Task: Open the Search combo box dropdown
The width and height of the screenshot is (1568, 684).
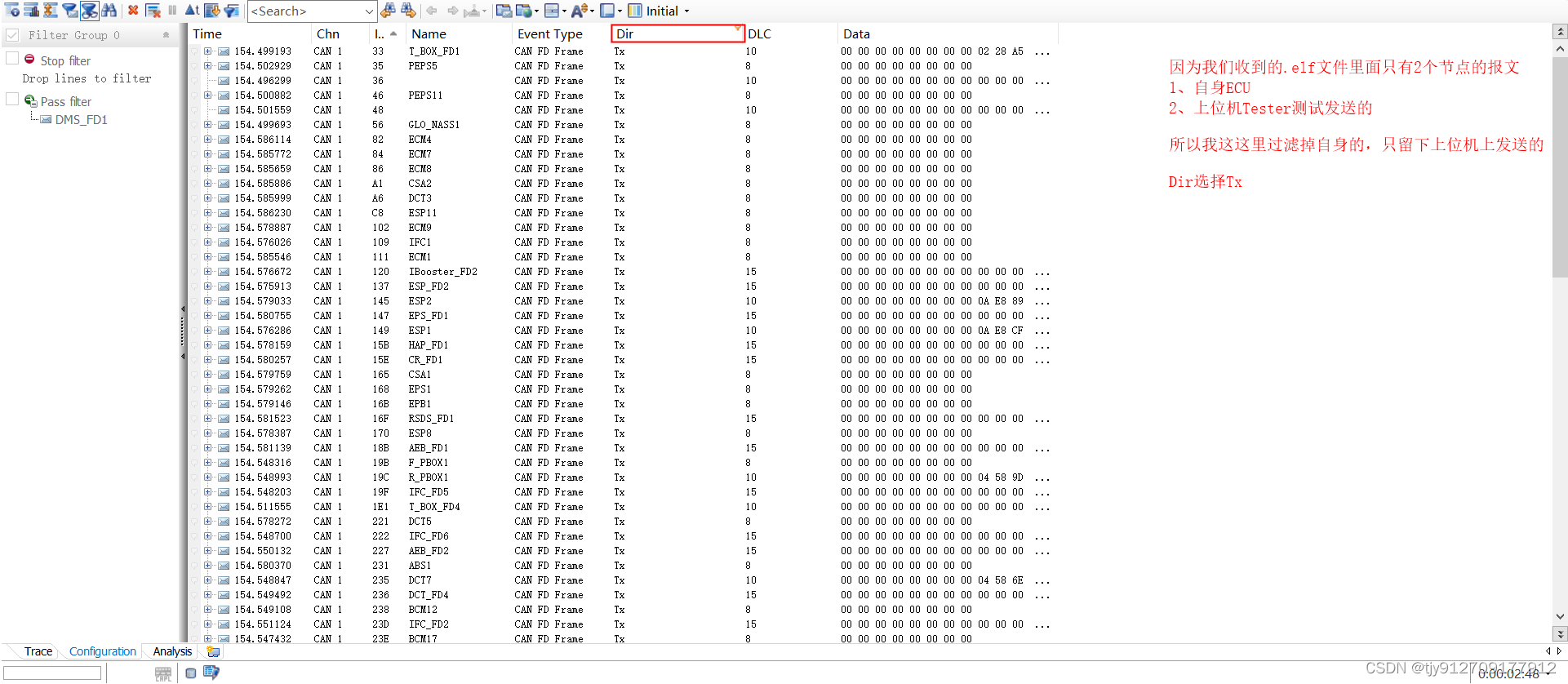Action: pos(369,11)
